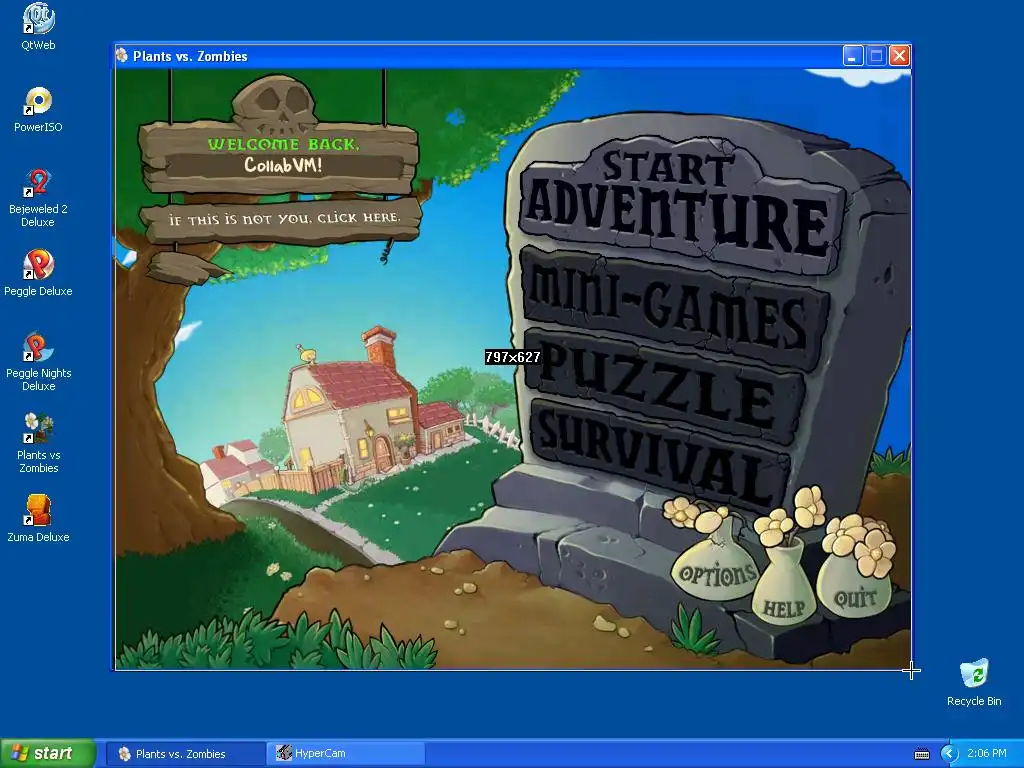
Task: Click the flower icon in the window title bar
Action: pyautogui.click(x=122, y=56)
